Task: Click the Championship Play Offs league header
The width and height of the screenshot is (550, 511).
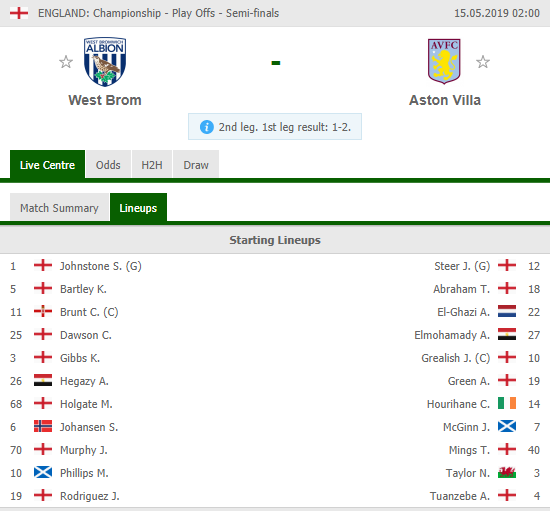Action: click(x=159, y=13)
